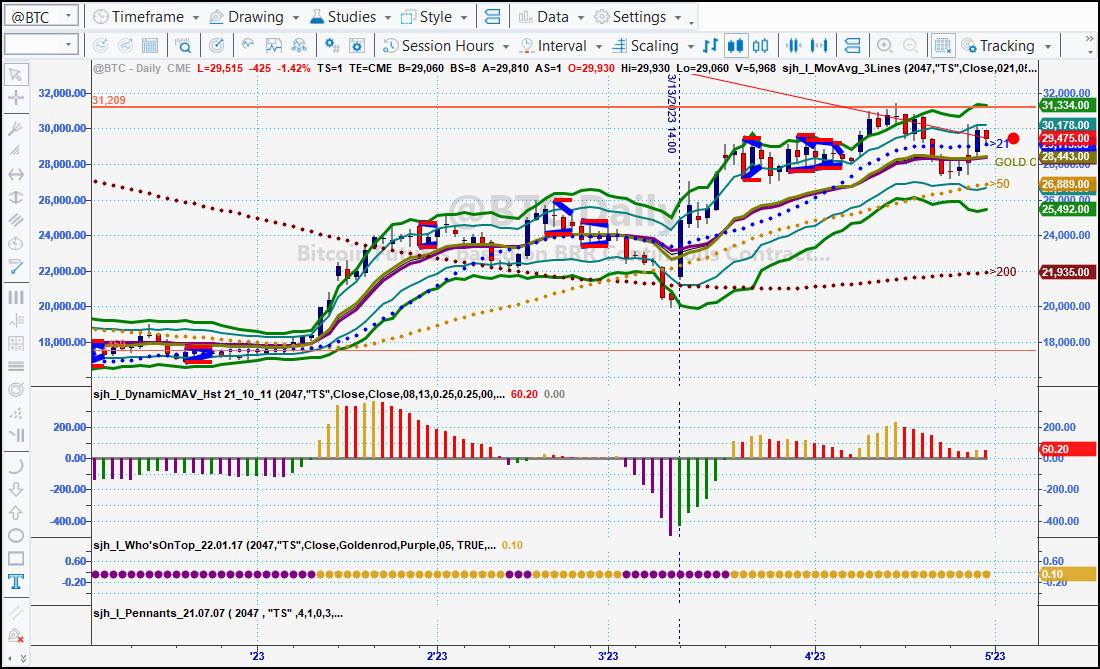The width and height of the screenshot is (1100, 669).
Task: Switch chart to OHLC bar style
Action: coord(710,46)
